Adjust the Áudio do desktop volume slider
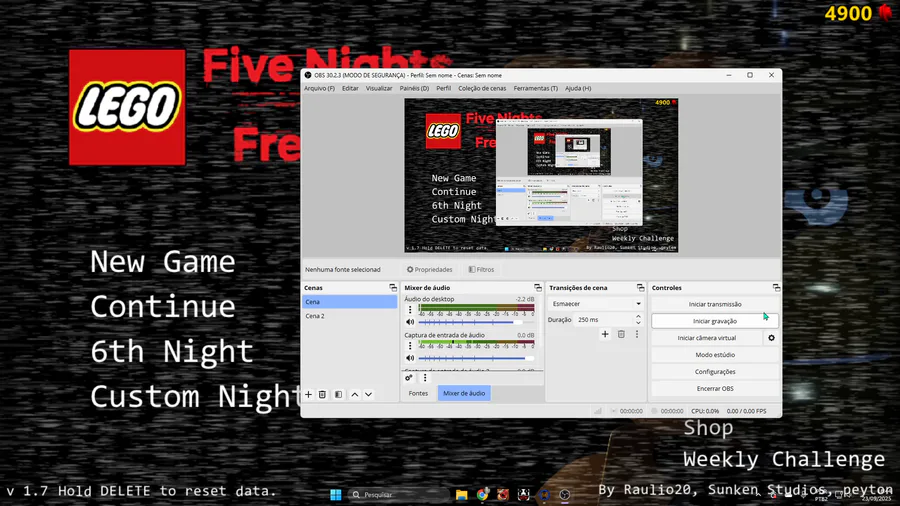900x506 pixels. (x=475, y=322)
